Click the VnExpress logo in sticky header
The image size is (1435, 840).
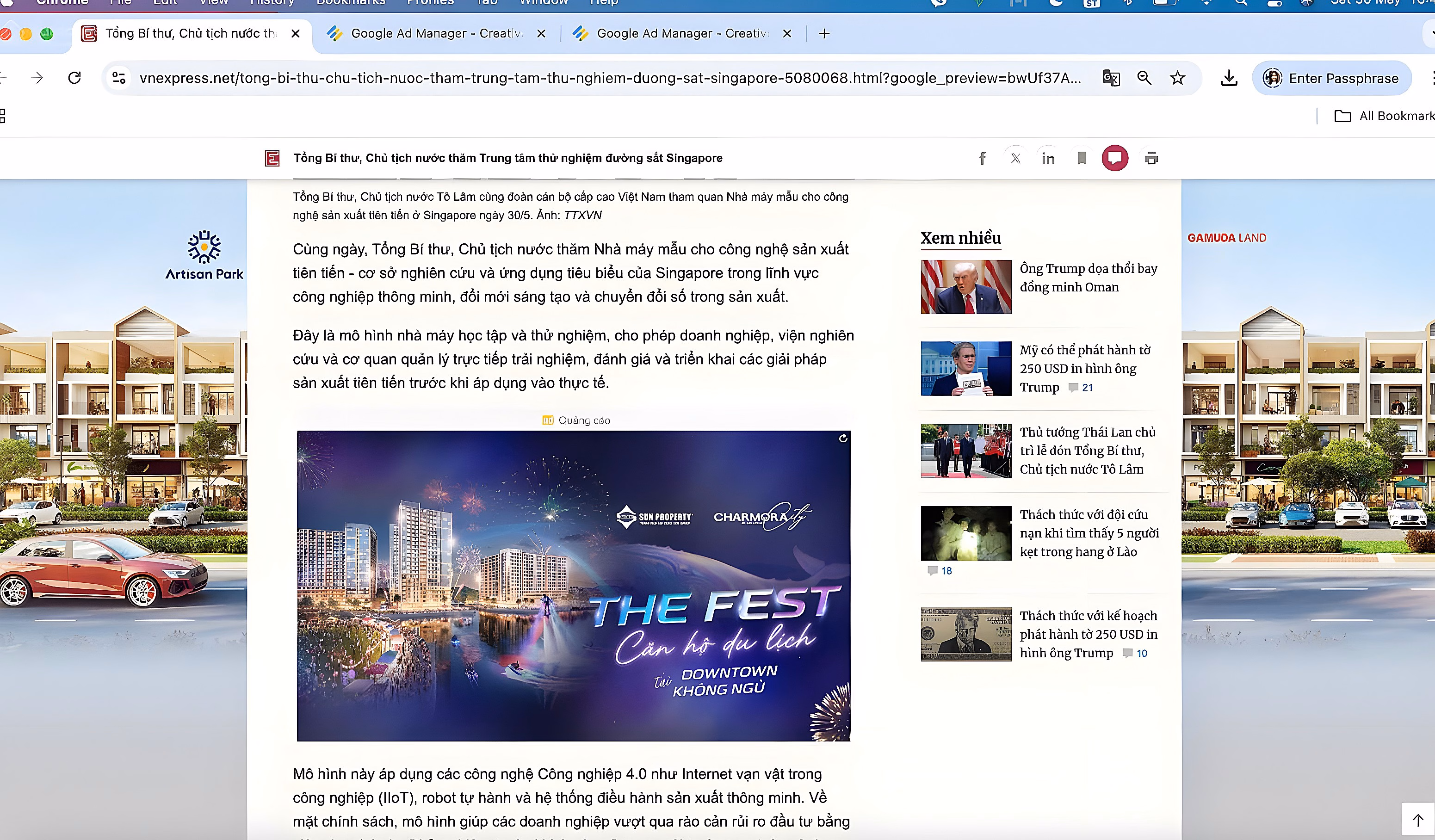[x=272, y=158]
